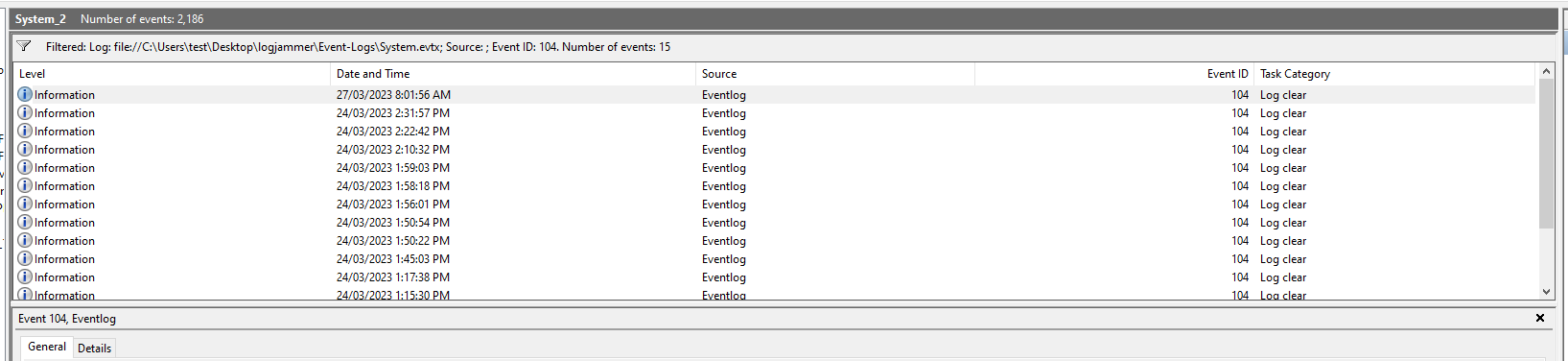The image size is (1568, 361).
Task: Click info icon for 1:50:22 PM event
Action: pyautogui.click(x=25, y=240)
